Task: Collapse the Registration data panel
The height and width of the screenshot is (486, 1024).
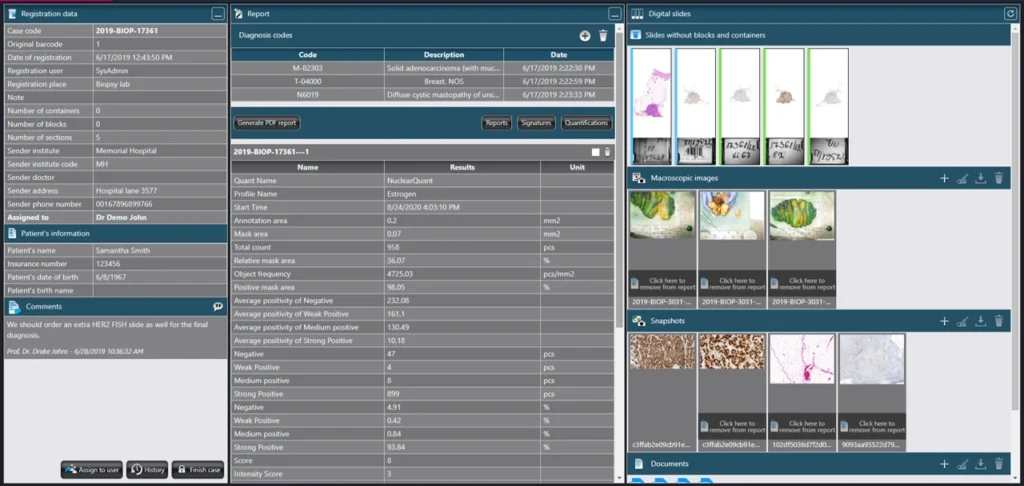Action: (218, 13)
